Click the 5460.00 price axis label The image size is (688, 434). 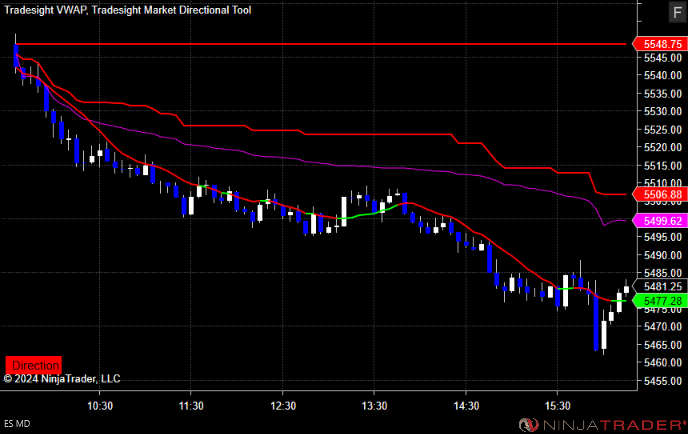click(x=663, y=362)
